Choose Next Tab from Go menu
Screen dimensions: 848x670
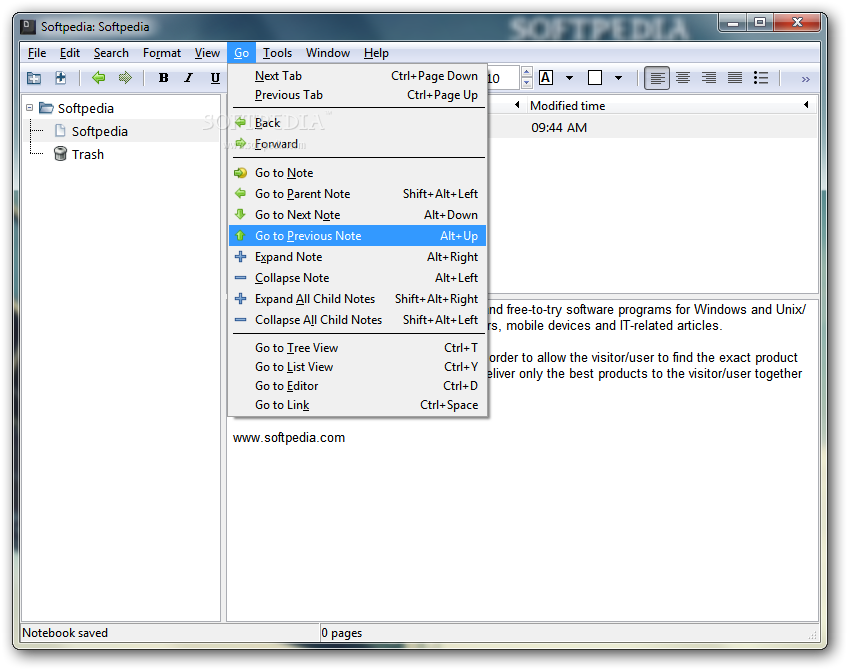coord(357,76)
